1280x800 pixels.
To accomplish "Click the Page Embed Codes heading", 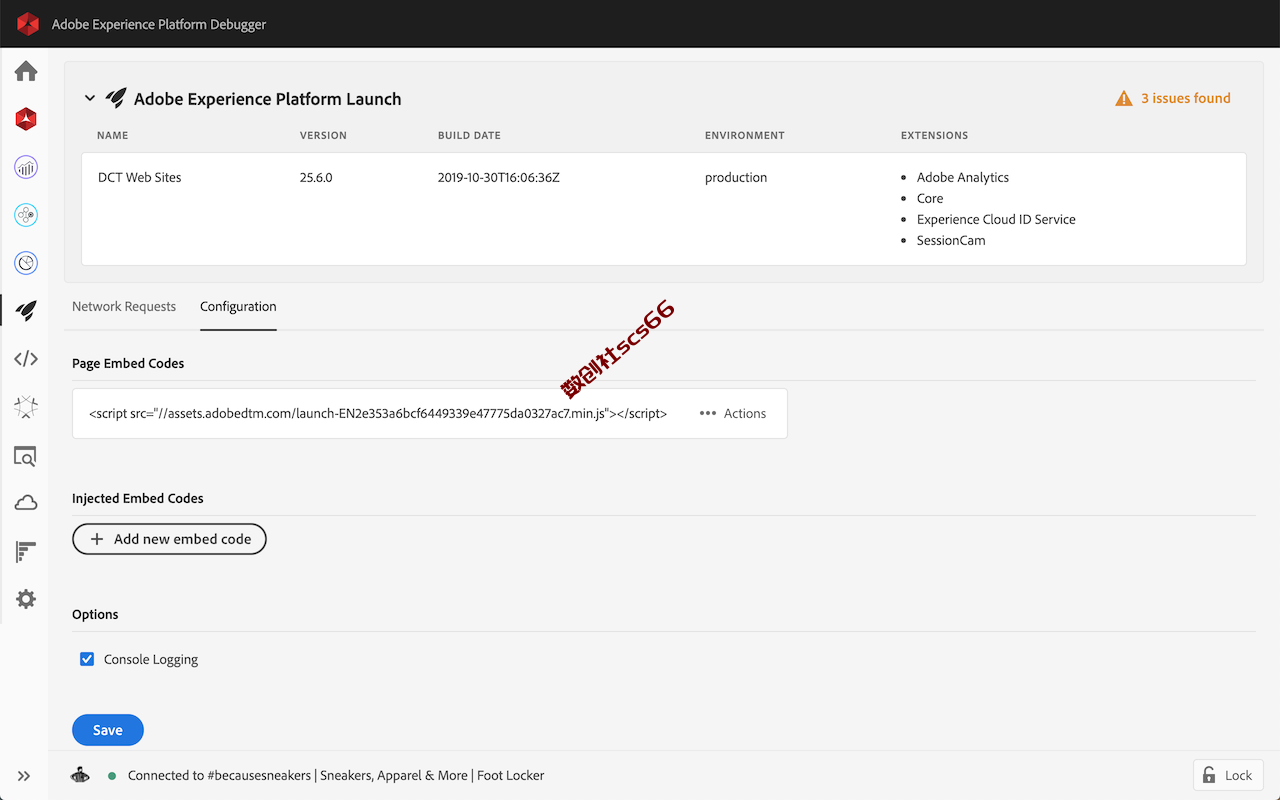I will point(128,363).
